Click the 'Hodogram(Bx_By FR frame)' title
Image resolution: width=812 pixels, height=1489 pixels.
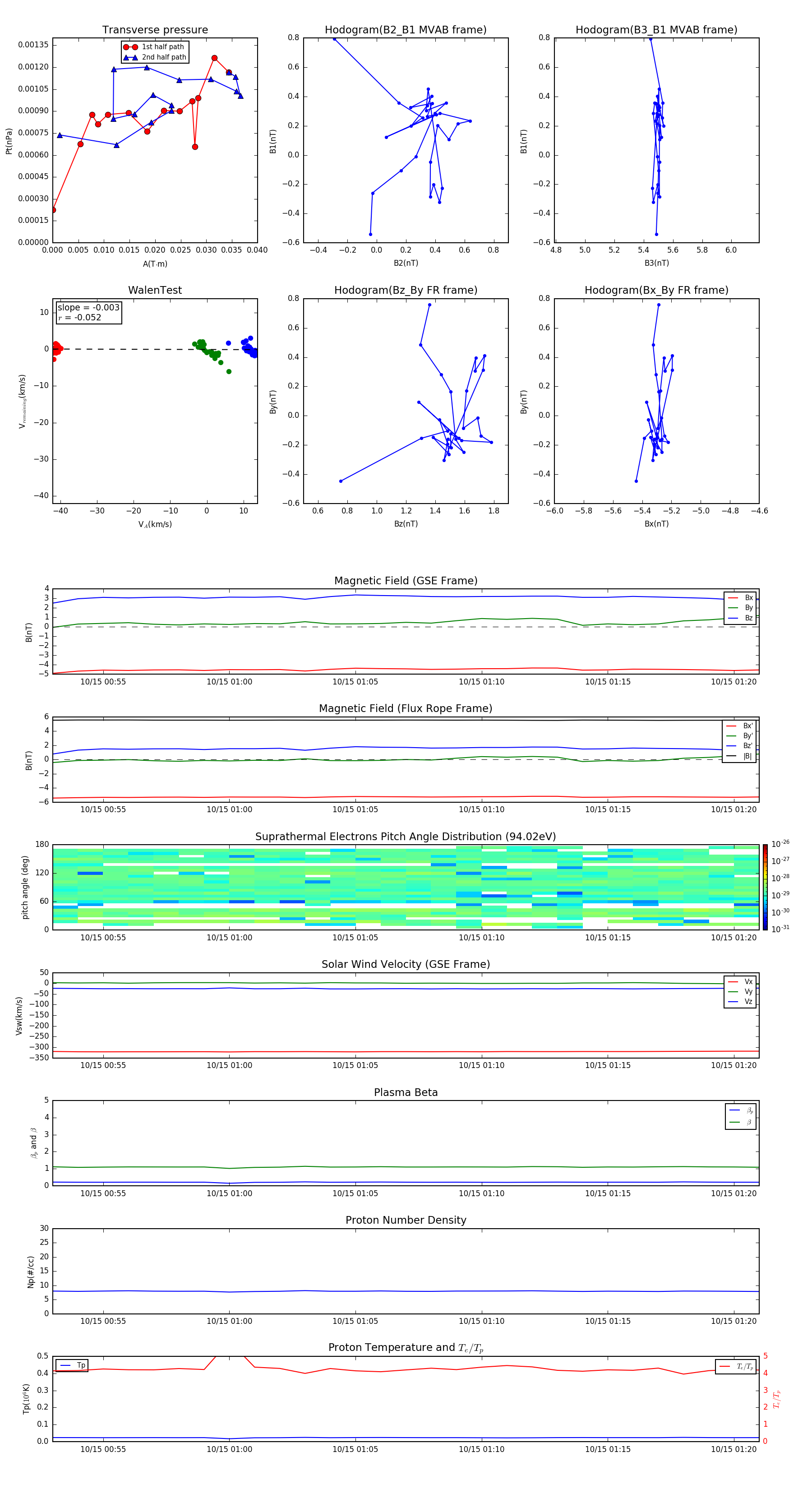pos(656,290)
